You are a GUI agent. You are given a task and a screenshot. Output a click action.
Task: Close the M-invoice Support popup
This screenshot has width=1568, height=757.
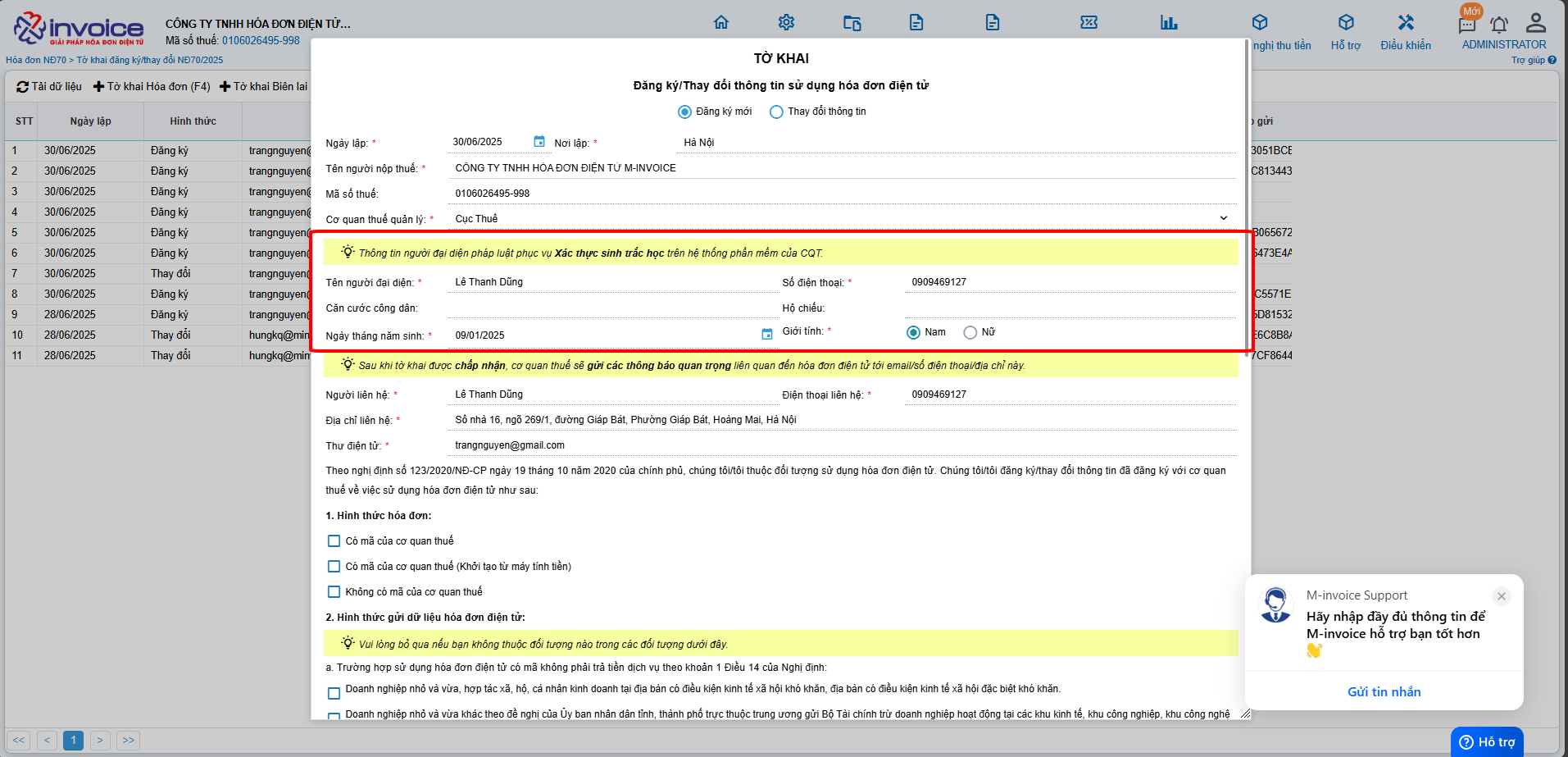(x=1502, y=596)
